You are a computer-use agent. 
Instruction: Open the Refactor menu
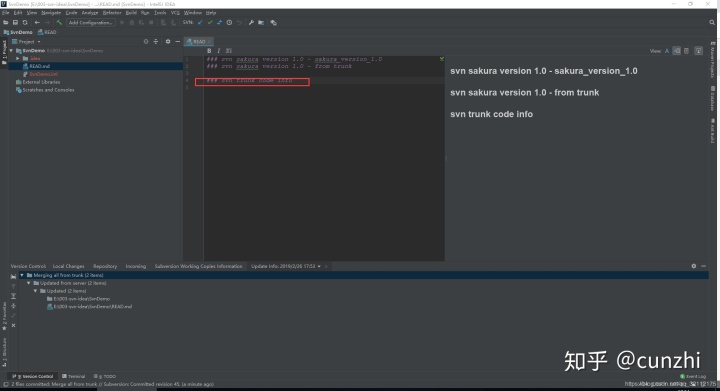pyautogui.click(x=112, y=13)
